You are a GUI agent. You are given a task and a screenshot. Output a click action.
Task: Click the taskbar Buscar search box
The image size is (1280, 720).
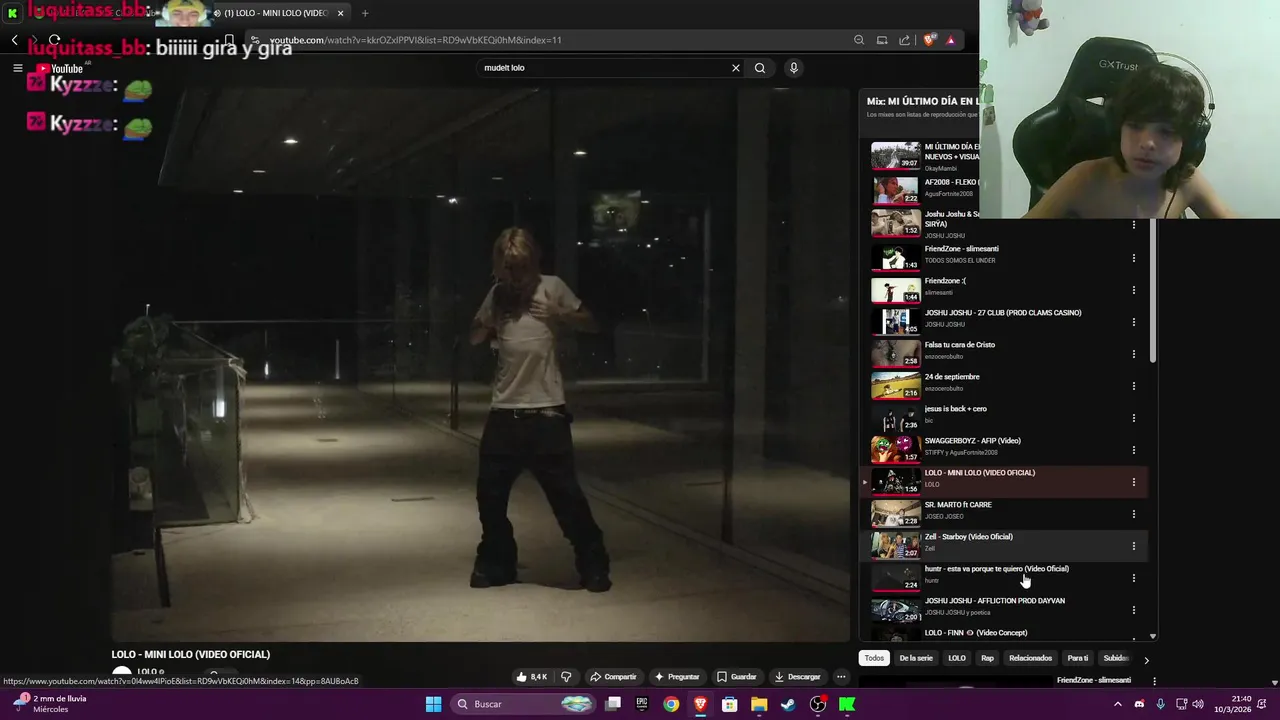(524, 704)
